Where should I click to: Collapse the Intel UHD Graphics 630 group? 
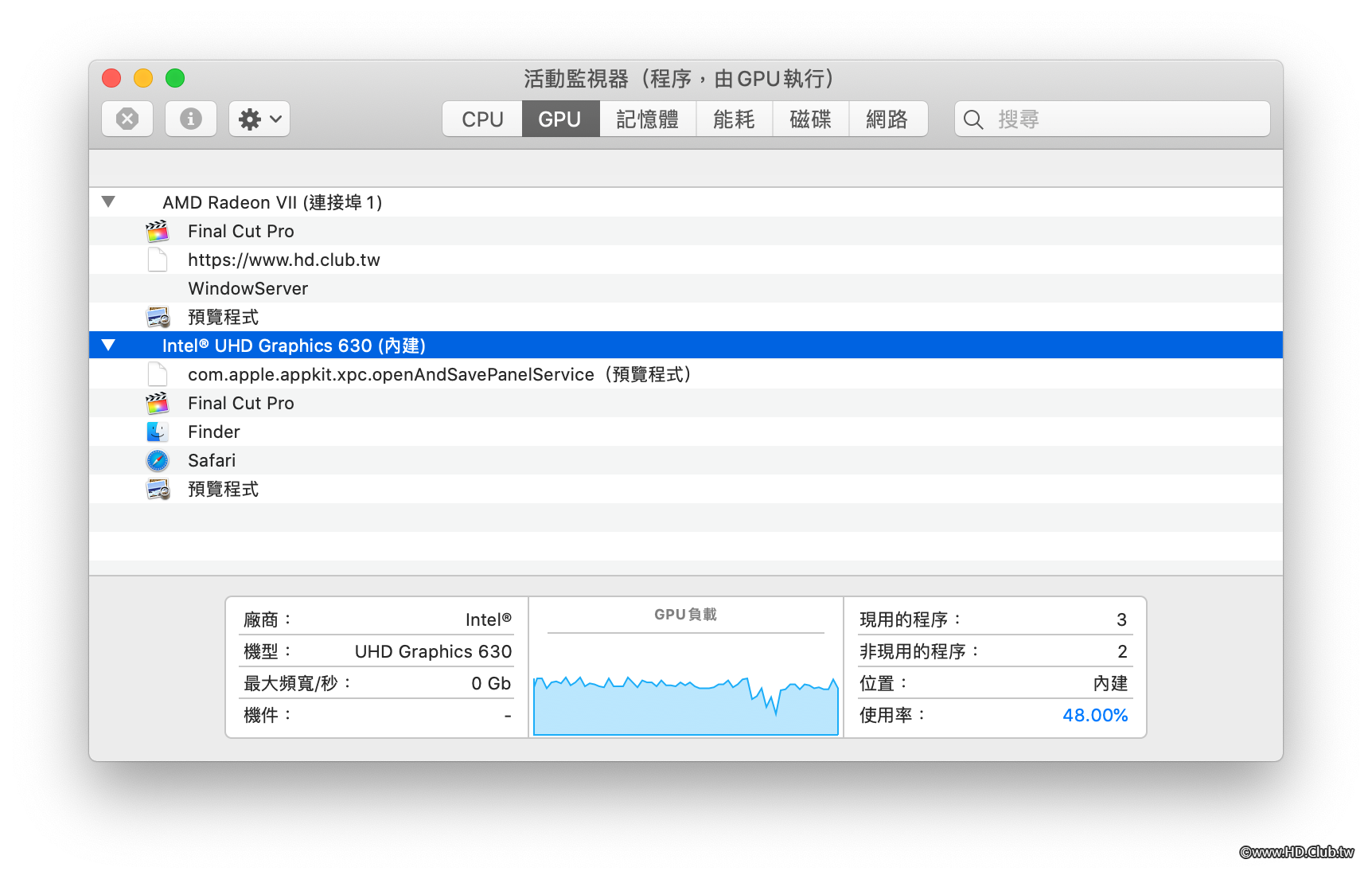coord(108,345)
